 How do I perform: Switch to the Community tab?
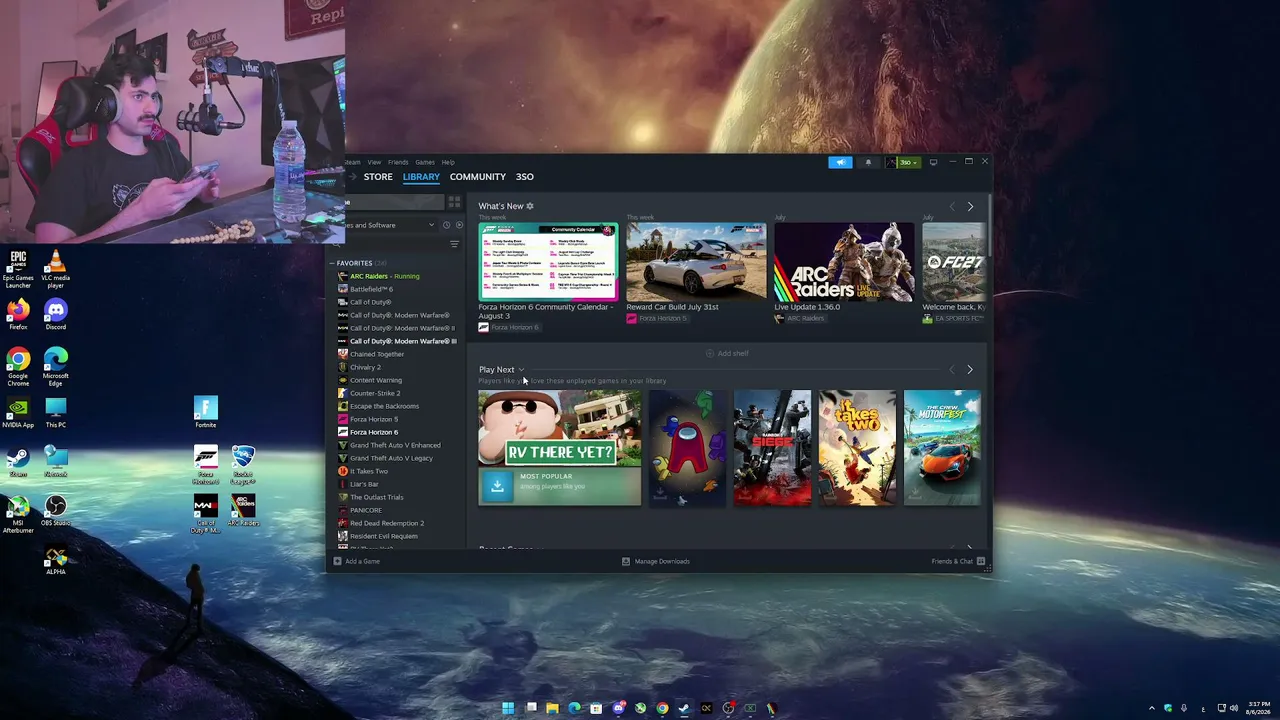tap(478, 177)
